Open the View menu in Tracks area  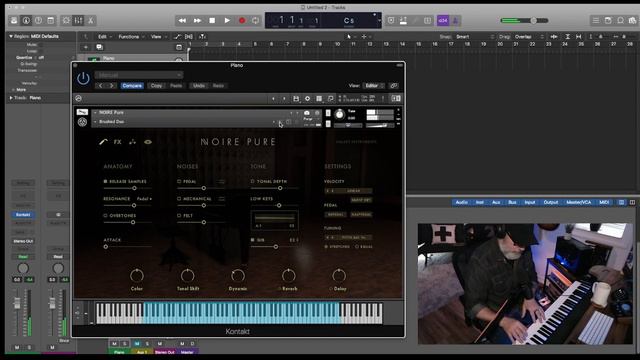click(158, 37)
